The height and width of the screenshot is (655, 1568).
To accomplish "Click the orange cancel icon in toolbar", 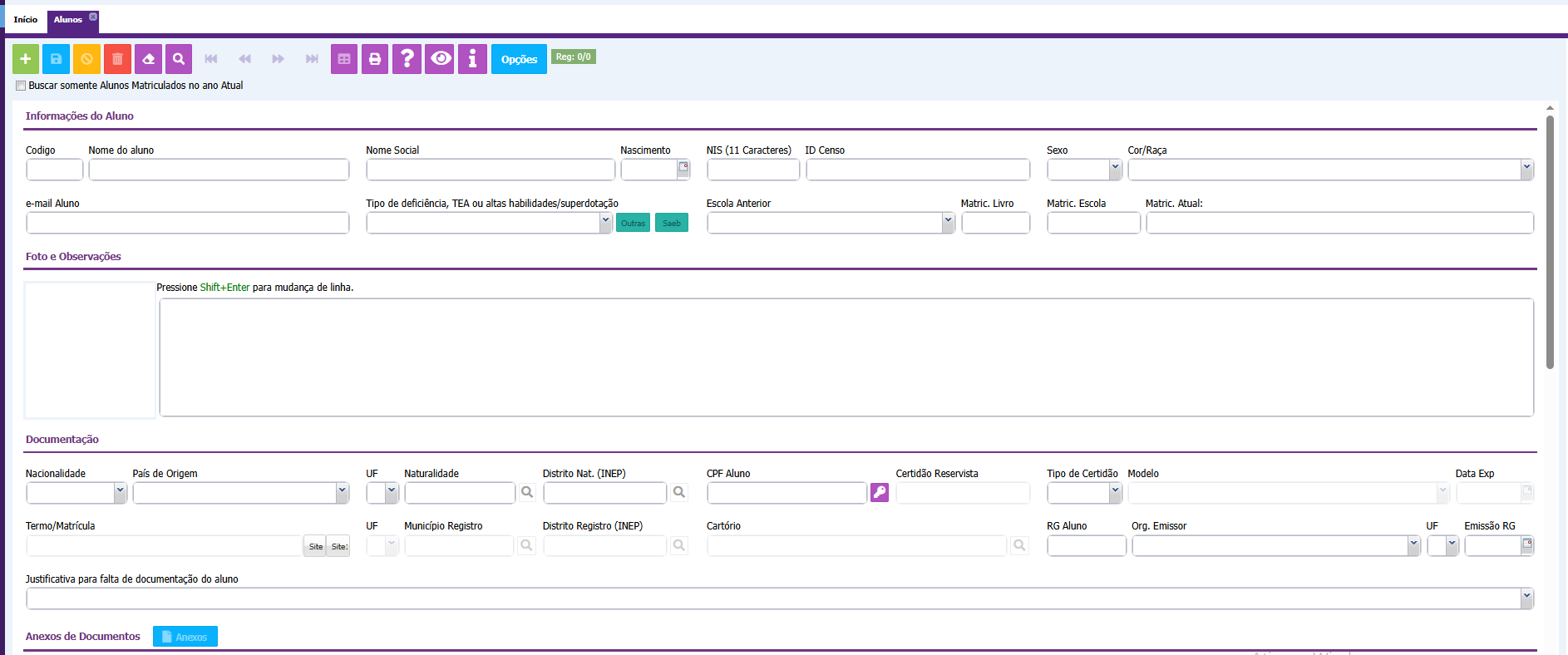I will click(86, 59).
